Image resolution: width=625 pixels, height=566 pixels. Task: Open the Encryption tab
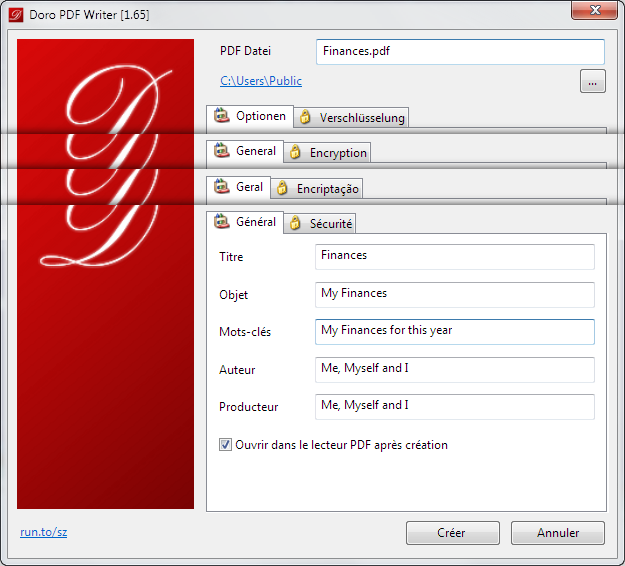click(x=327, y=153)
